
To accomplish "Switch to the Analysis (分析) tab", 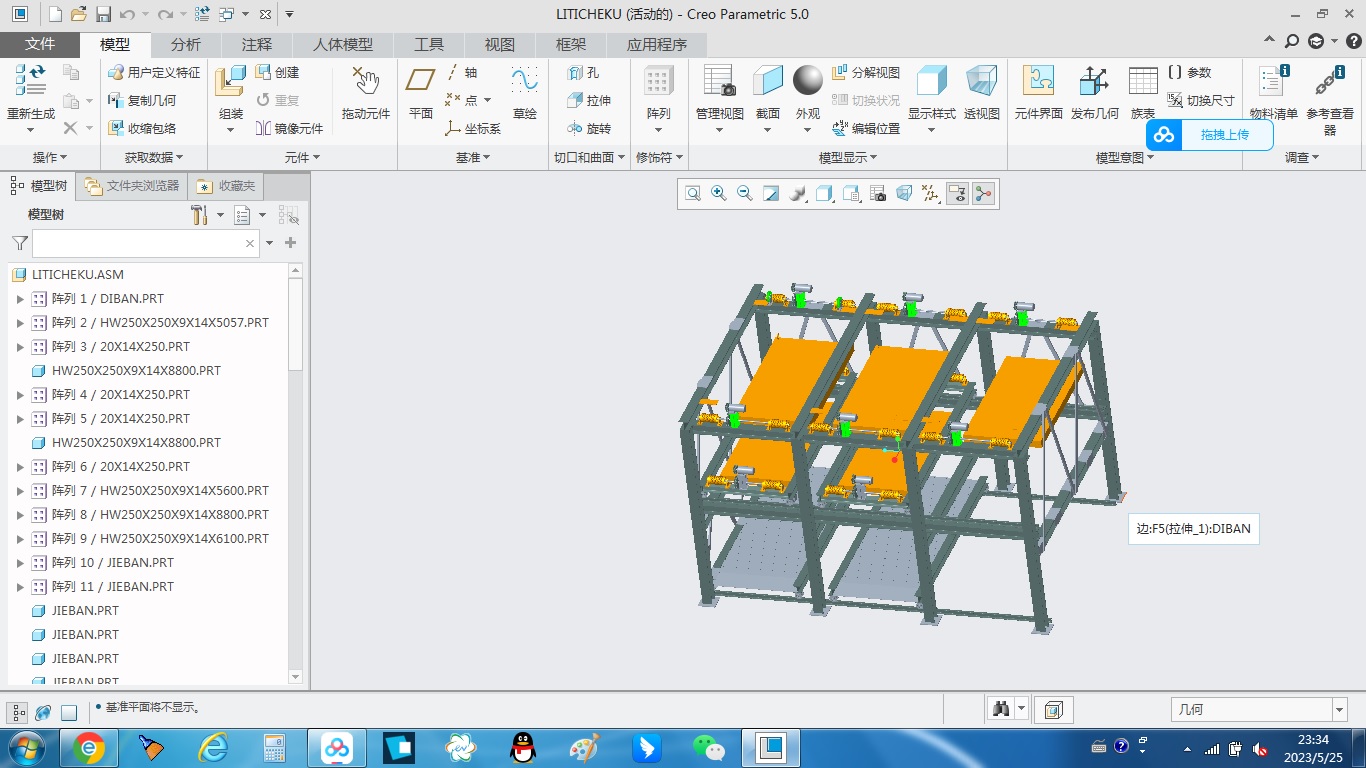I will point(186,44).
